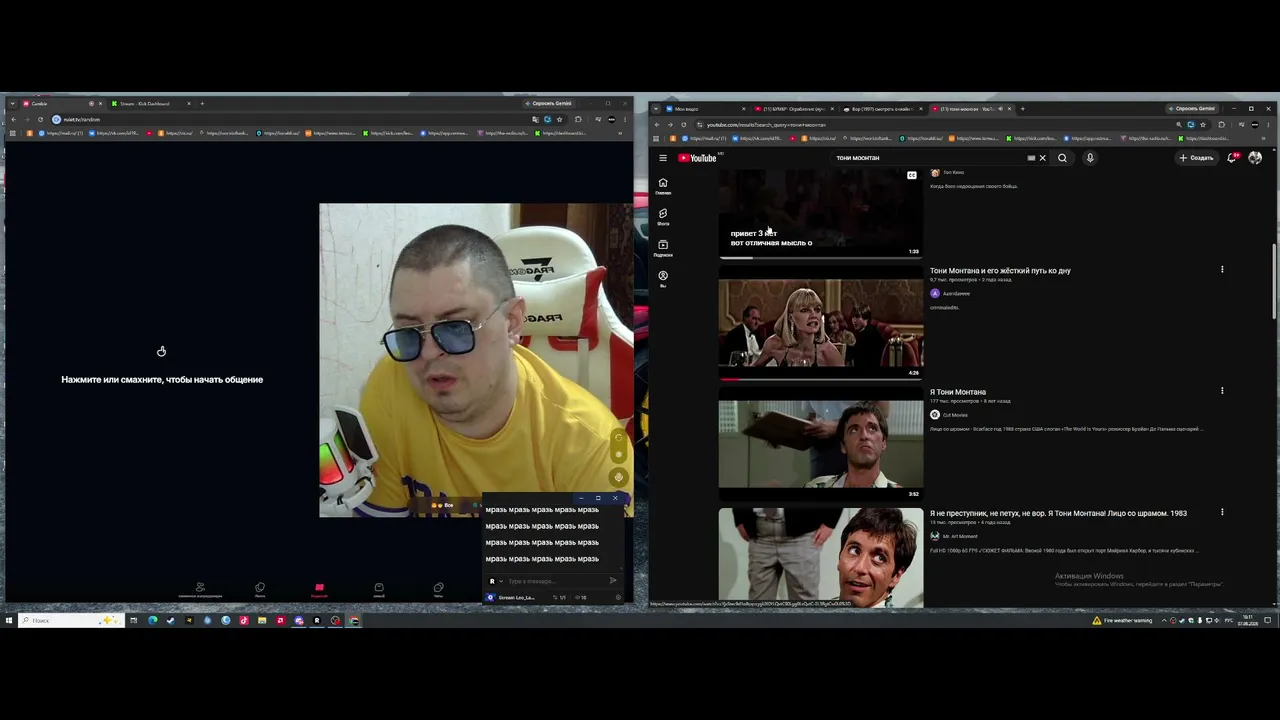This screenshot has width=1280, height=720.
Task: Switch to the 'Stream - Kick Dashboard' tab
Action: click(x=150, y=104)
